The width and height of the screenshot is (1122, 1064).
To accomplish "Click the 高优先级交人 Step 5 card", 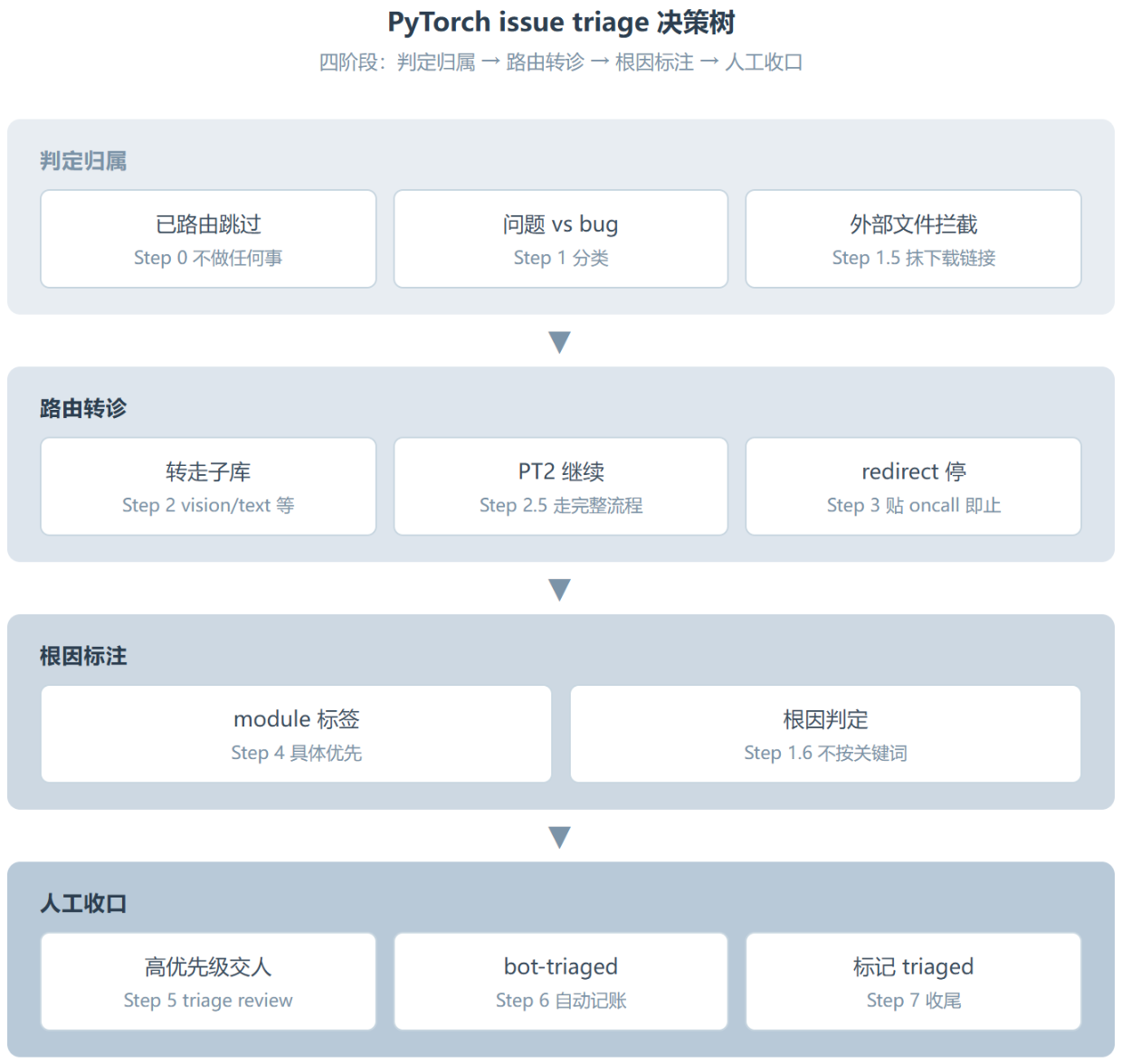I will point(208,982).
